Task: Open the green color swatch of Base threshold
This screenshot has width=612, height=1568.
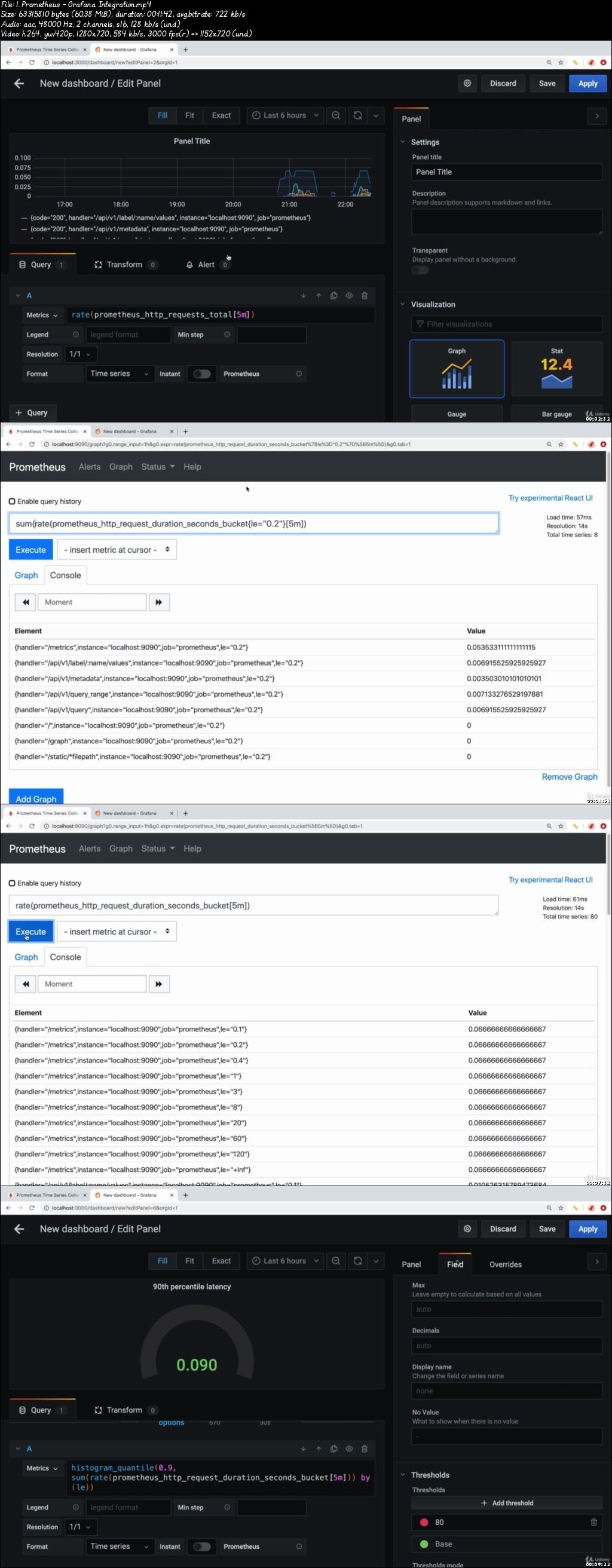Action: (424, 1544)
